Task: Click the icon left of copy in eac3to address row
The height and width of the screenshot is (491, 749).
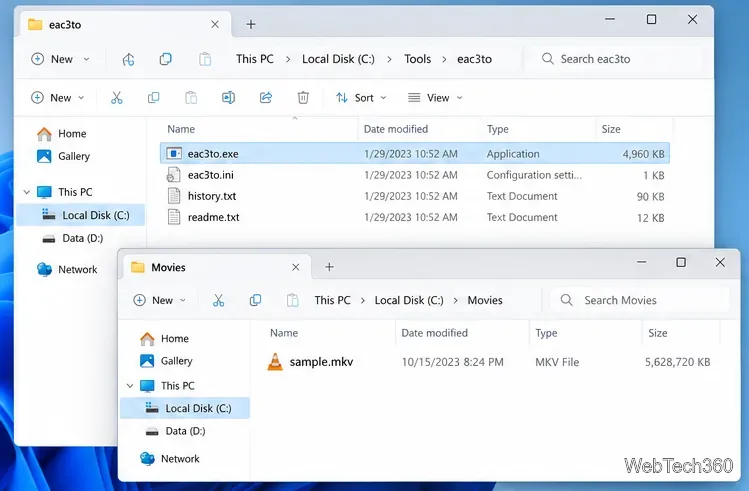Action: (x=128, y=59)
